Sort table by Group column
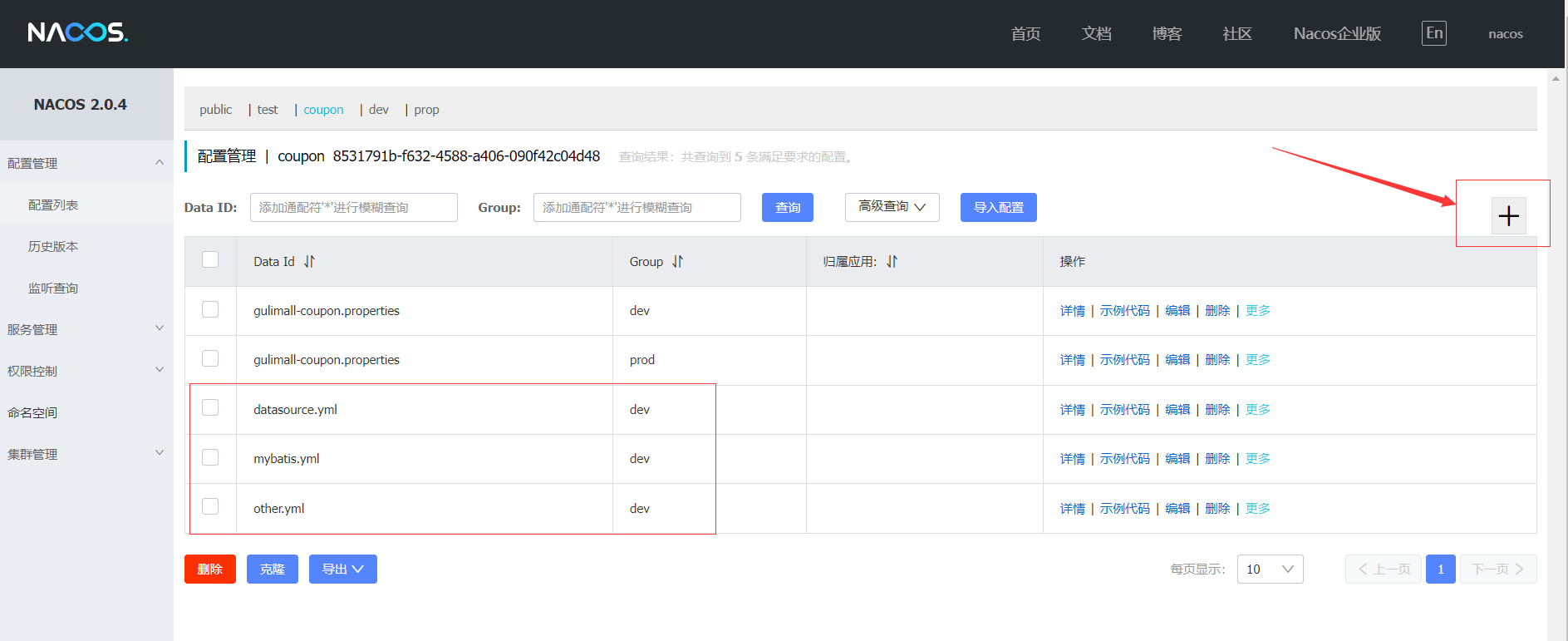 click(x=677, y=261)
